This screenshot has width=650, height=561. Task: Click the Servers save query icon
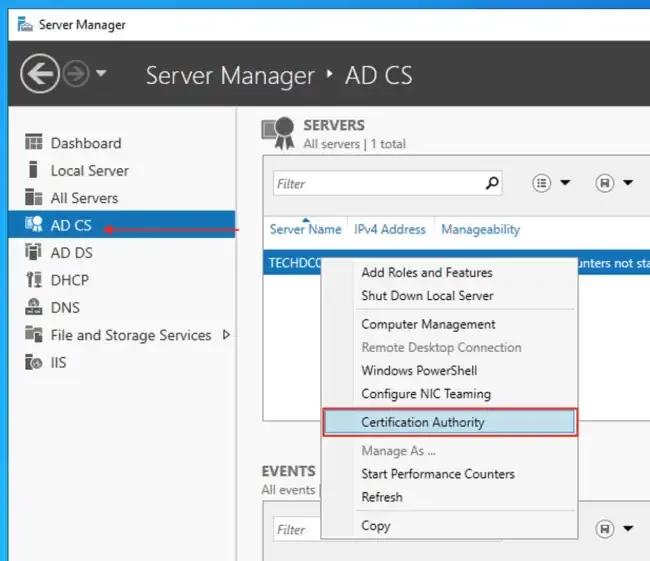pos(604,183)
